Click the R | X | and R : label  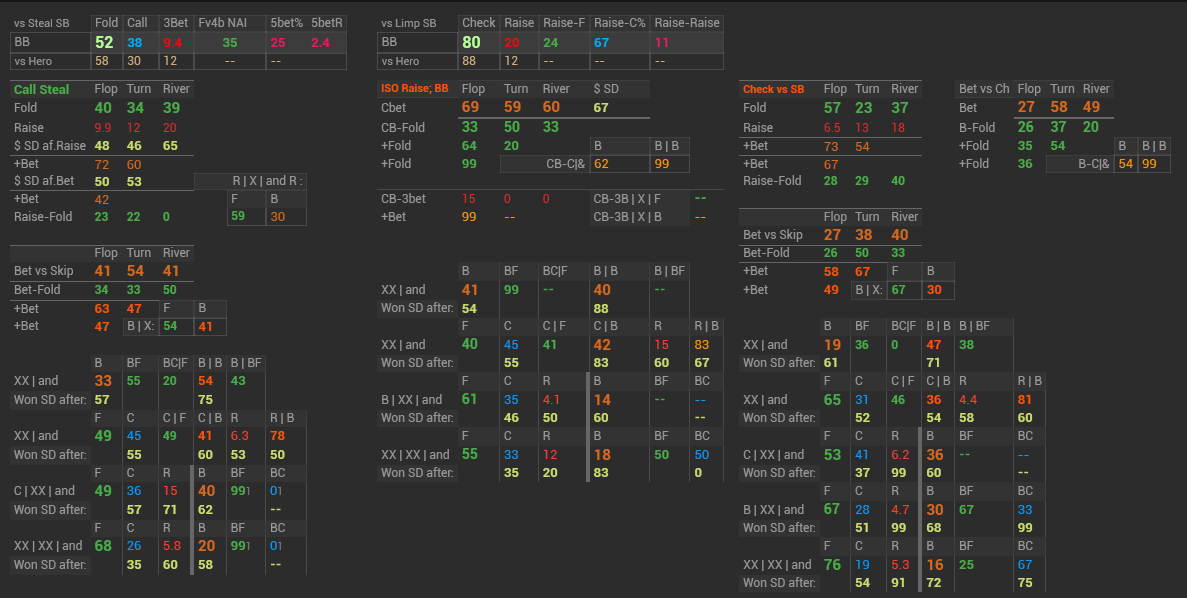[266, 181]
